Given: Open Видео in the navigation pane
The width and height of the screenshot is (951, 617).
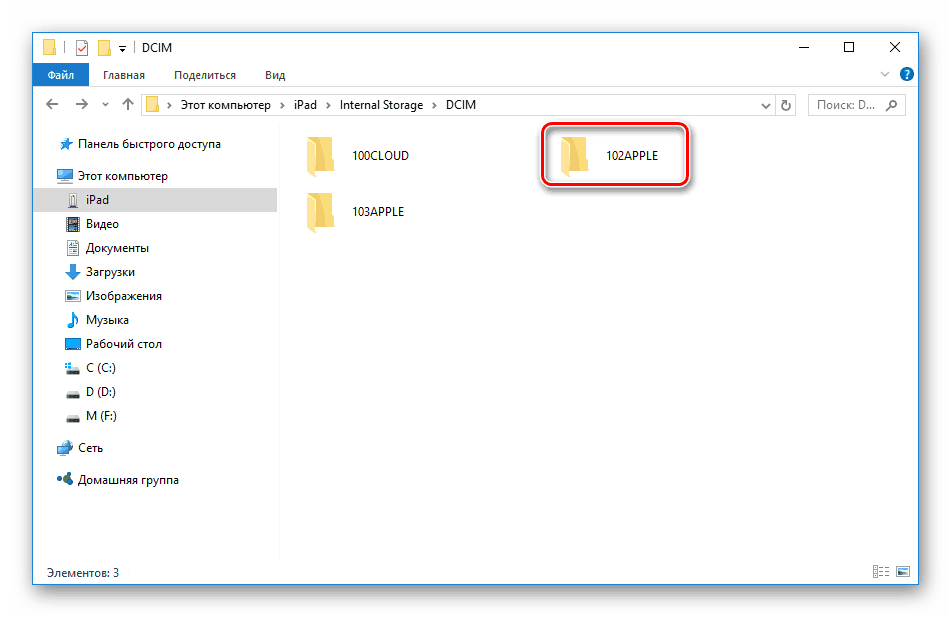Looking at the screenshot, I should pyautogui.click(x=92, y=224).
